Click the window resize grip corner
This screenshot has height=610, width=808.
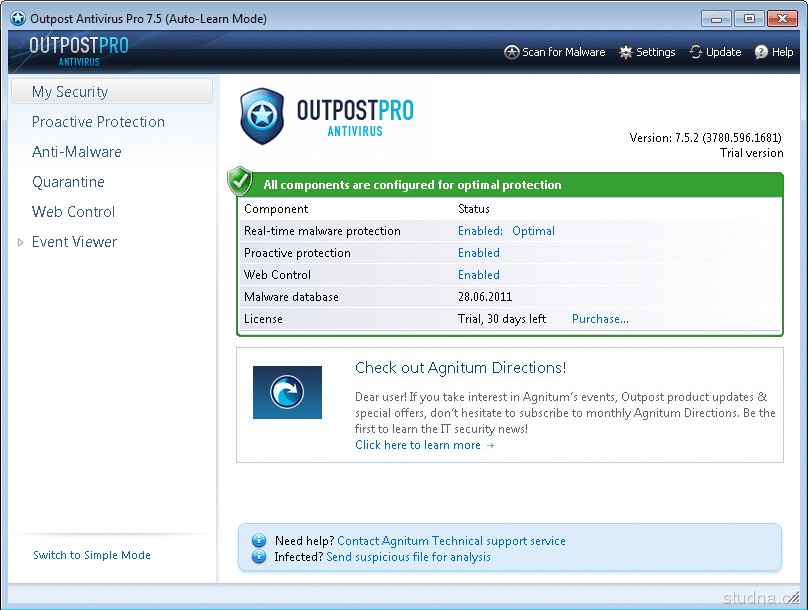794,597
